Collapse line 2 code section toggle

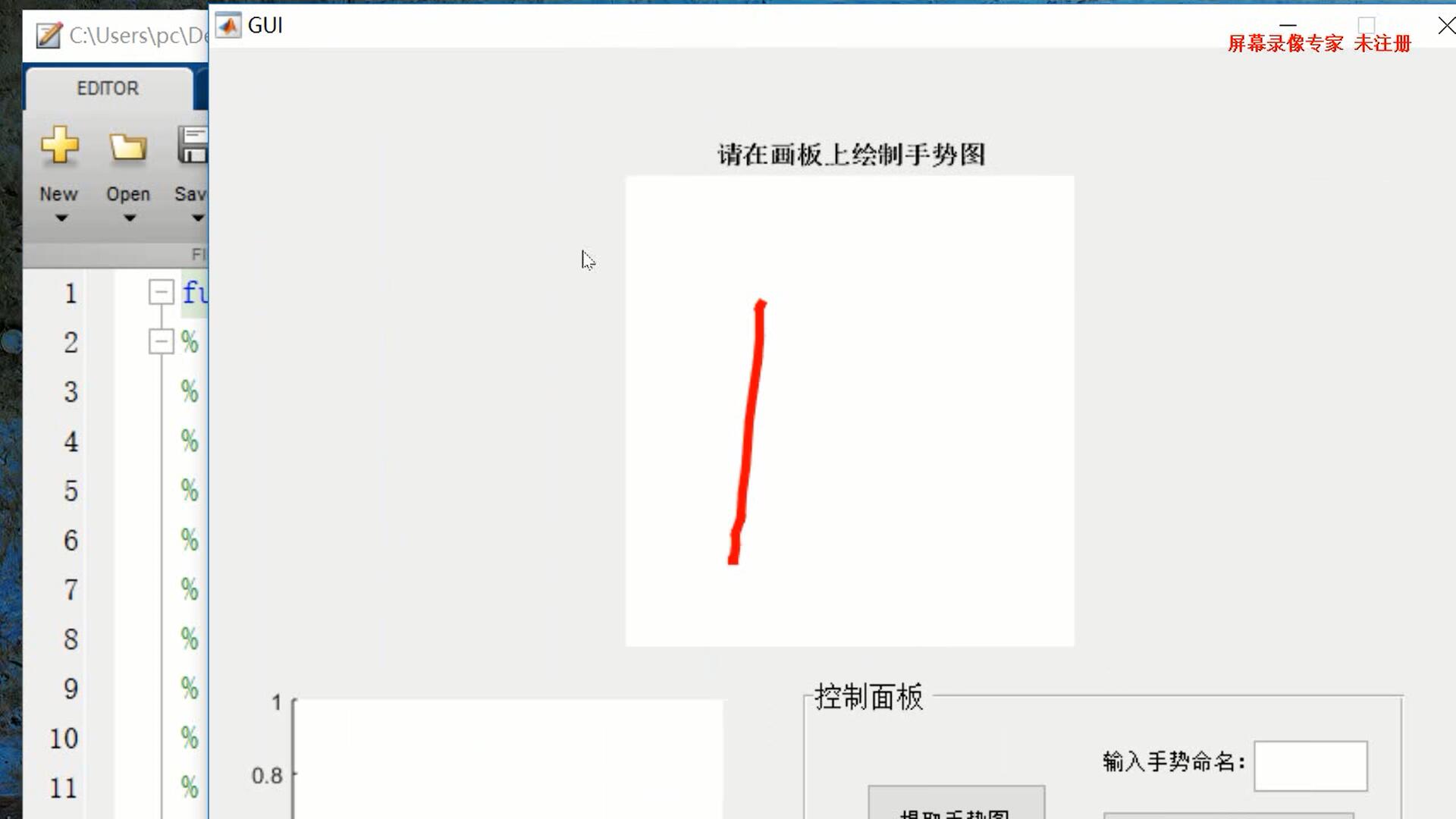click(x=160, y=341)
